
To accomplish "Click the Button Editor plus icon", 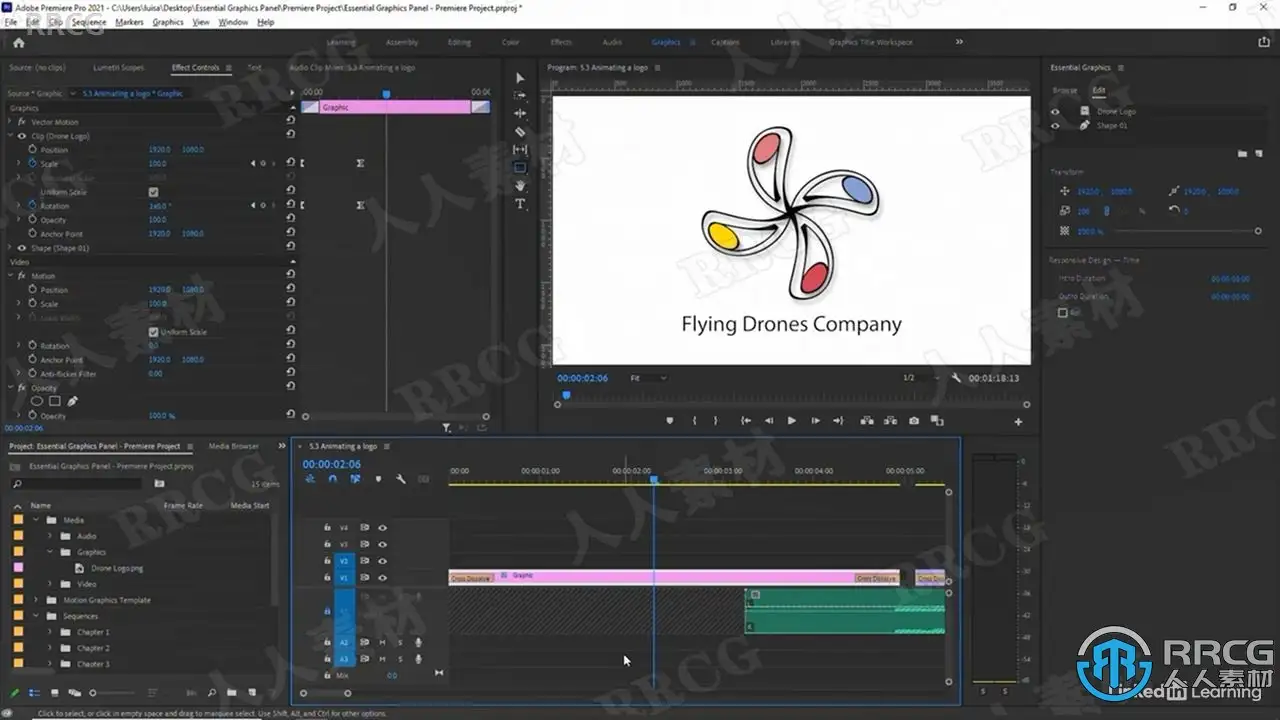I will 1018,421.
